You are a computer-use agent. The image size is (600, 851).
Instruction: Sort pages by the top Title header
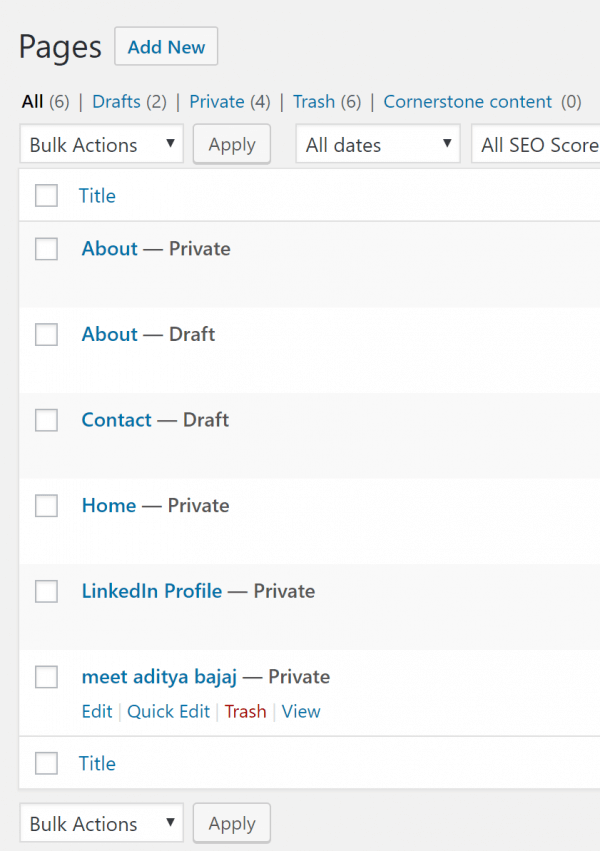[97, 196]
